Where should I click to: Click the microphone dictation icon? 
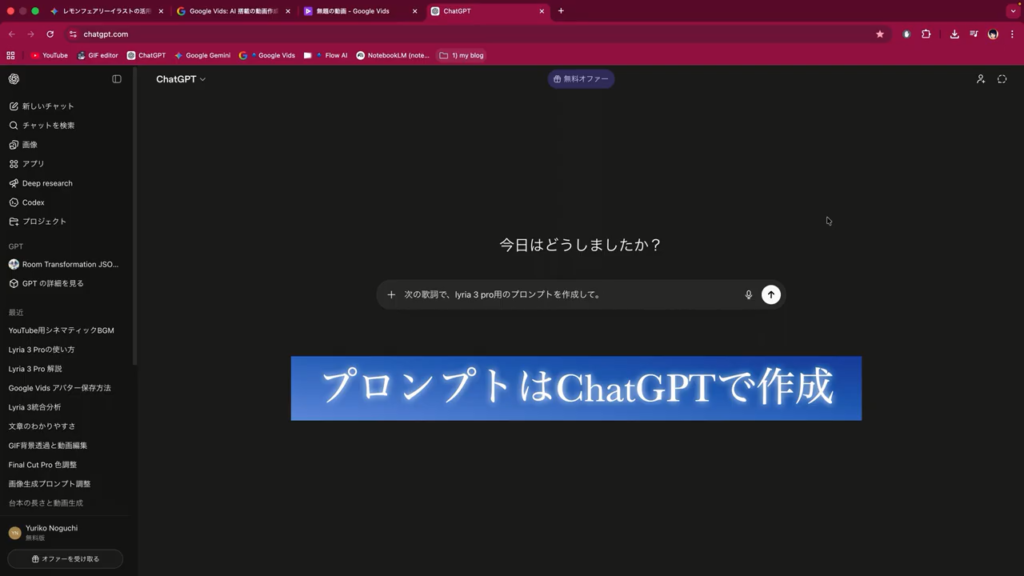pyautogui.click(x=748, y=295)
